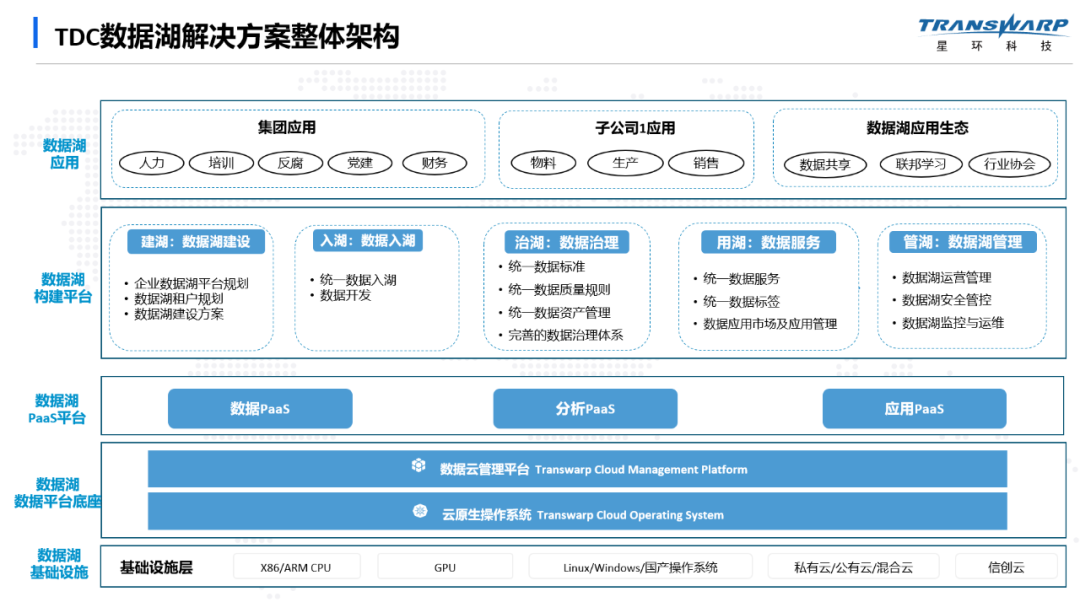
Task: Click the 统一数据标准 bullet
Action: tap(546, 267)
